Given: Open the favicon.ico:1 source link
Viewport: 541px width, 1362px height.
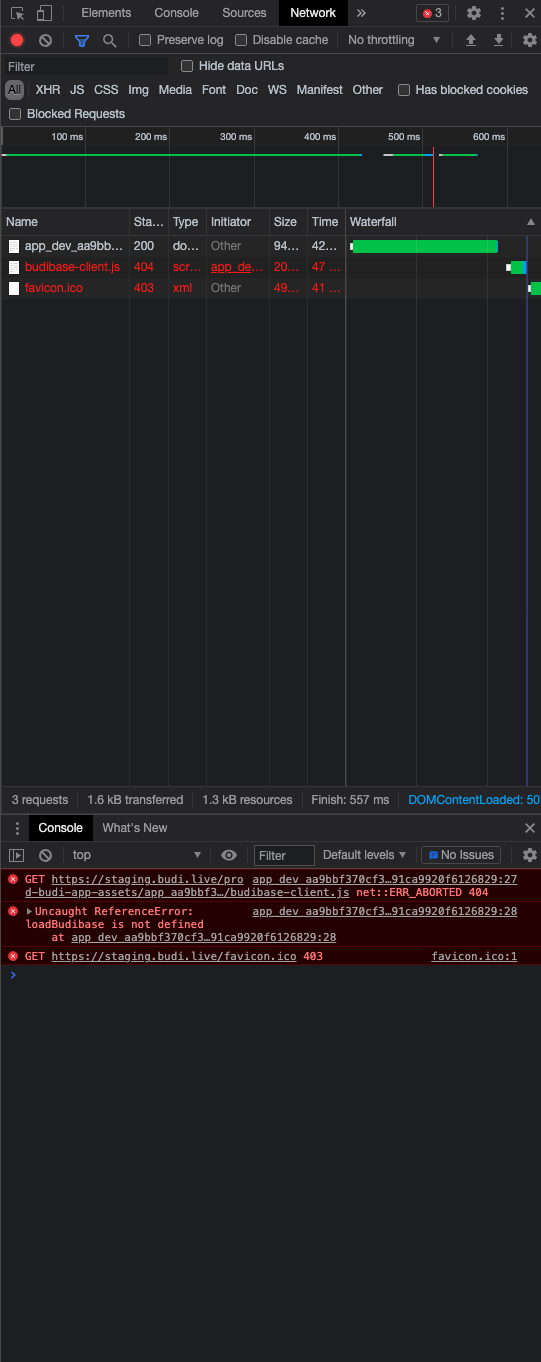Looking at the screenshot, I should (x=474, y=957).
